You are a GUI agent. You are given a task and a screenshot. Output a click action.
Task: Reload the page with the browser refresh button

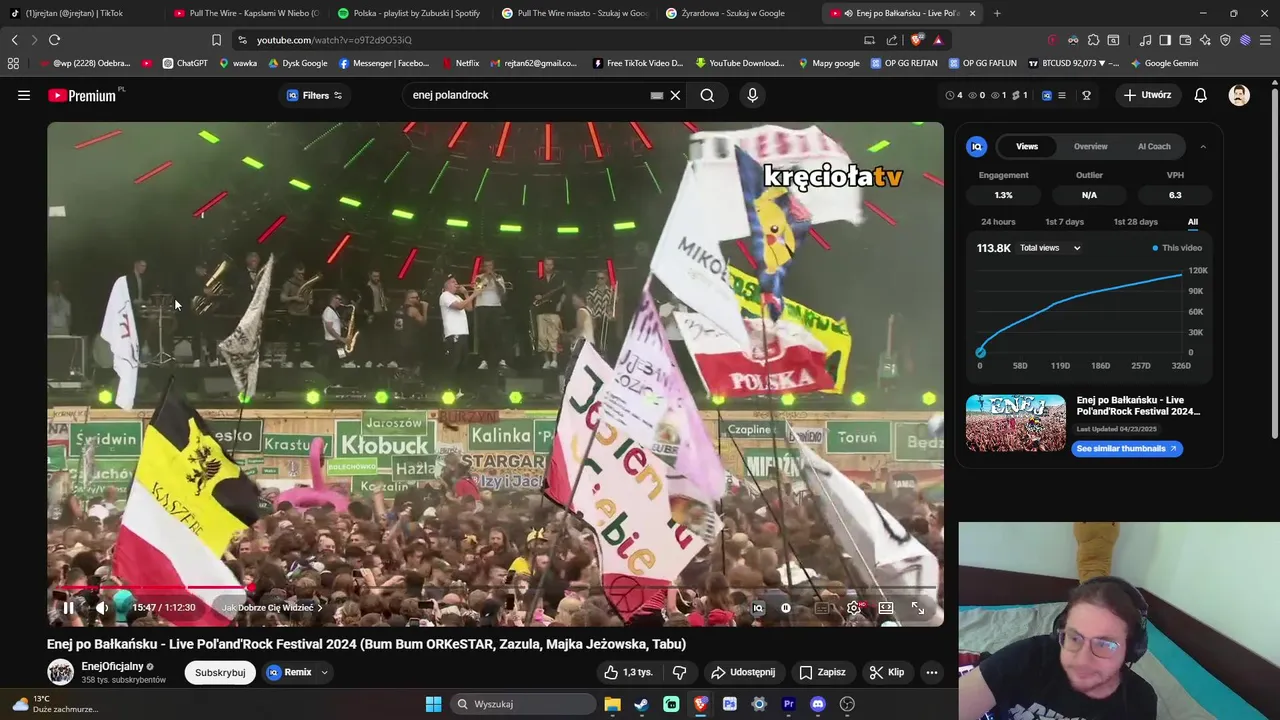pyautogui.click(x=54, y=40)
